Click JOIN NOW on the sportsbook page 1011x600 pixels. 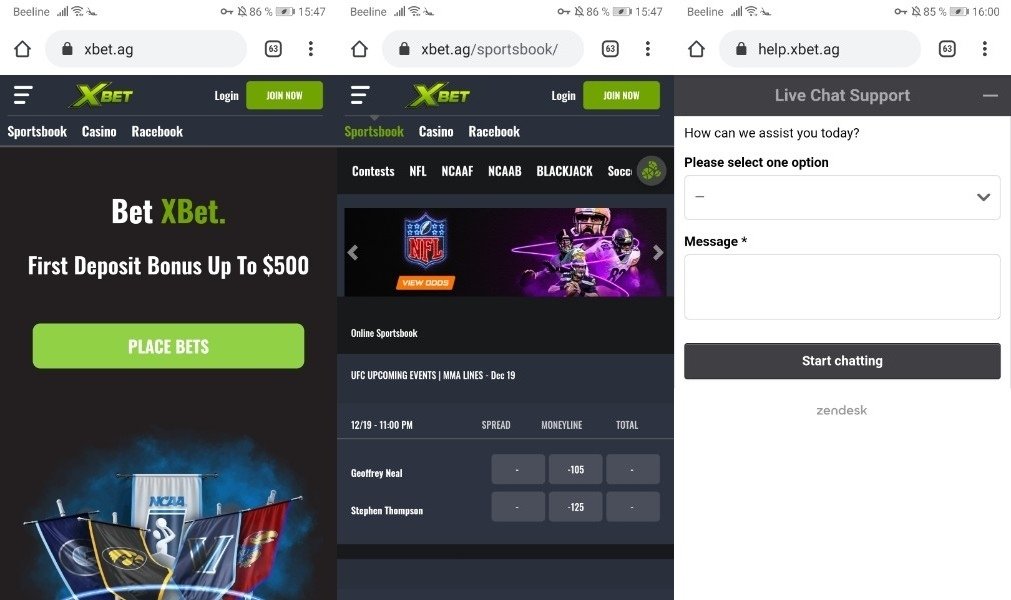point(622,95)
